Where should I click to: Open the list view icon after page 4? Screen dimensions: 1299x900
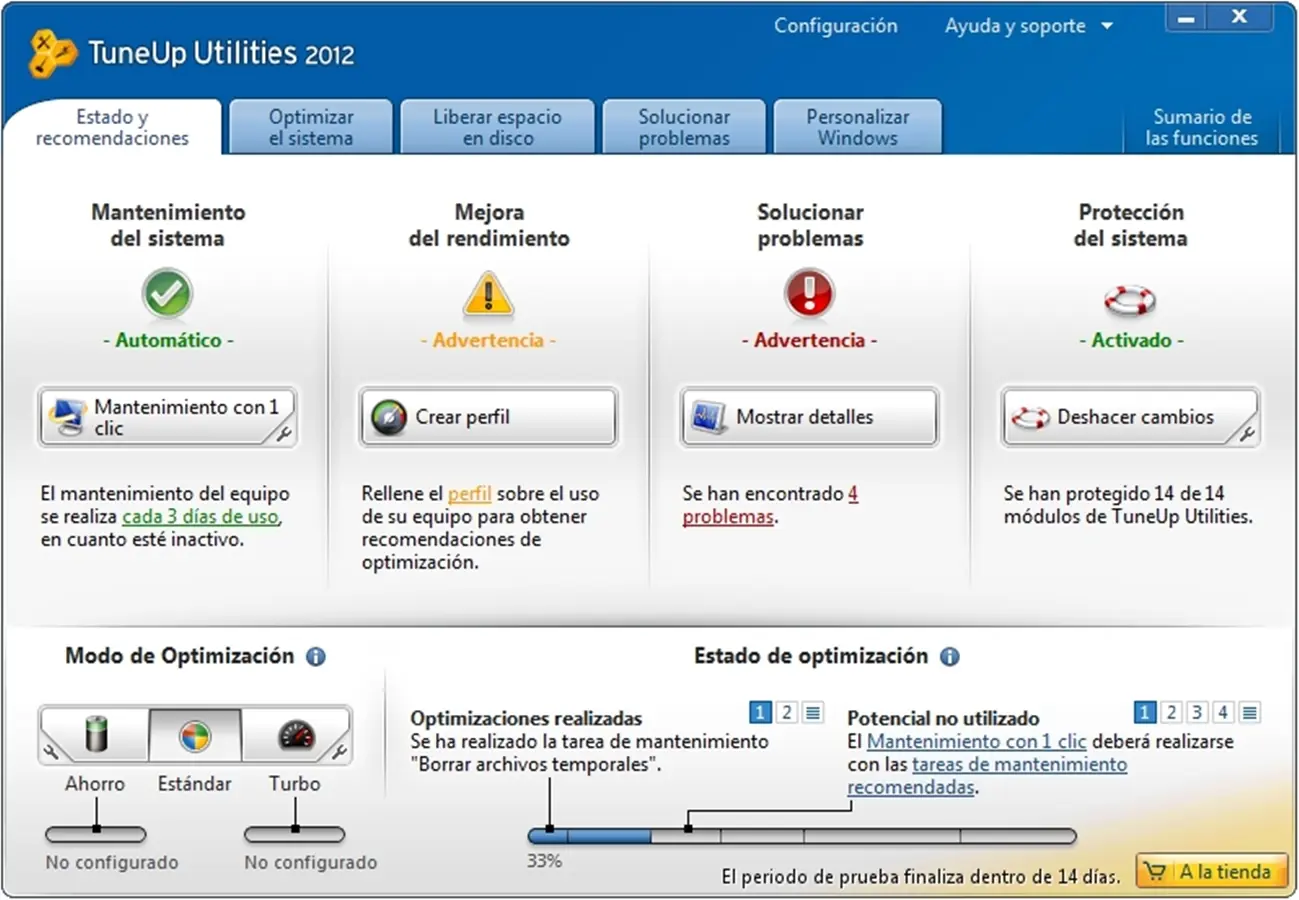1248,712
